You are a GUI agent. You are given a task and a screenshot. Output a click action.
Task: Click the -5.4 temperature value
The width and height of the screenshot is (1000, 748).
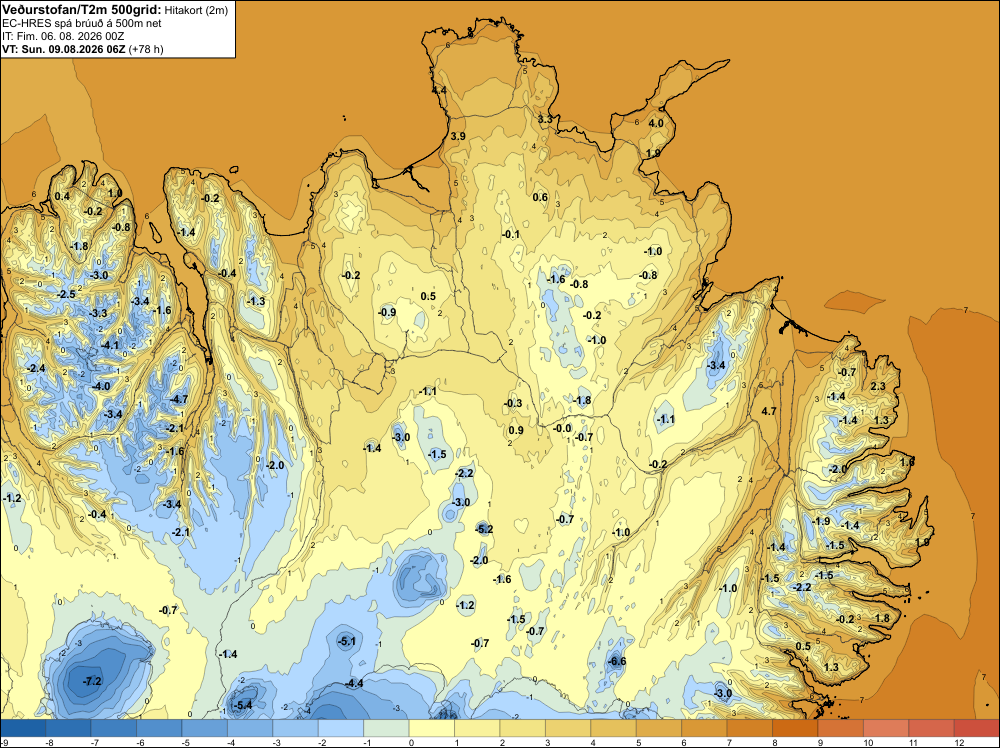[243, 705]
